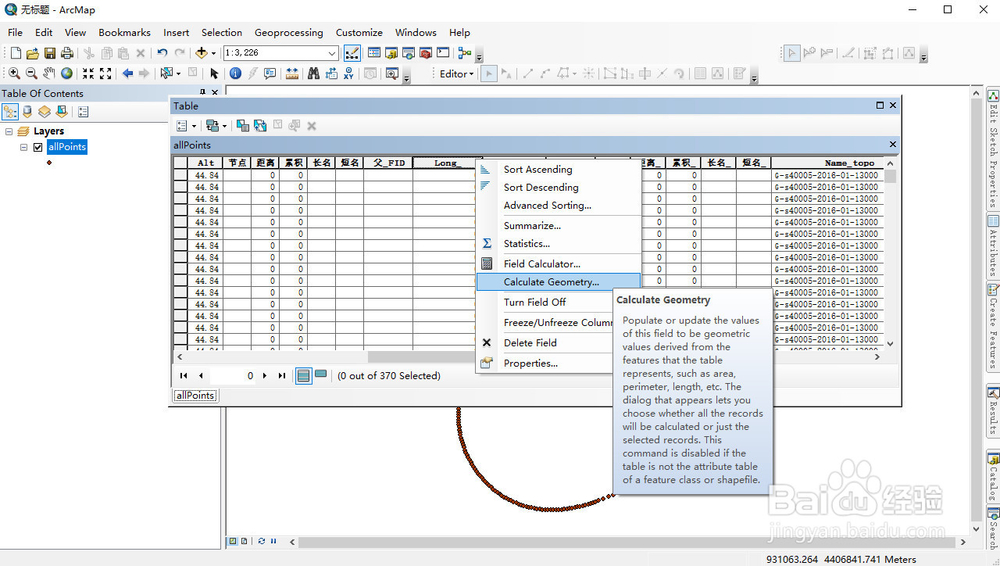The width and height of the screenshot is (1000, 566).
Task: Open the Editor dropdown menu
Action: pyautogui.click(x=457, y=74)
